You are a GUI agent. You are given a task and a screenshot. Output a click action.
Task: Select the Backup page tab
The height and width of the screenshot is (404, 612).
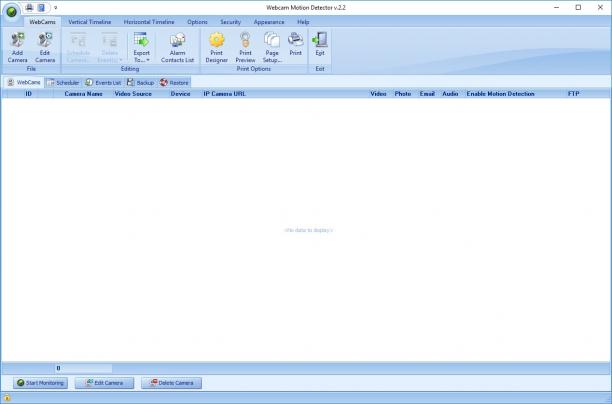coord(141,82)
